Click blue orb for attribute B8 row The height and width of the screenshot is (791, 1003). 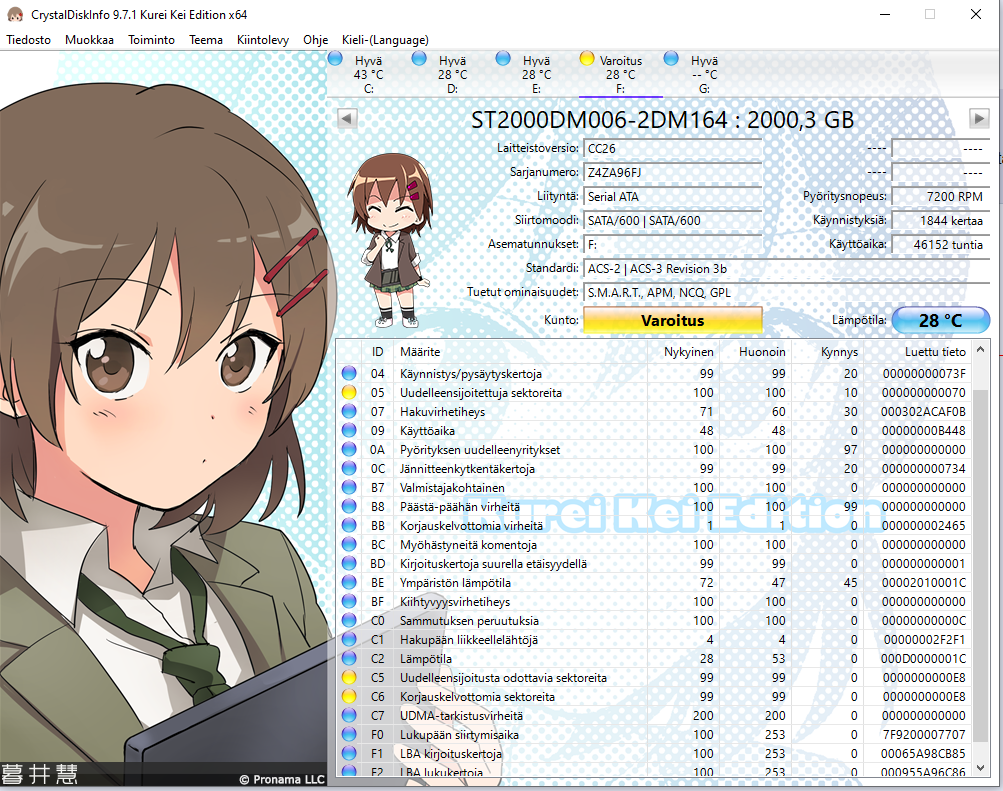pyautogui.click(x=349, y=506)
